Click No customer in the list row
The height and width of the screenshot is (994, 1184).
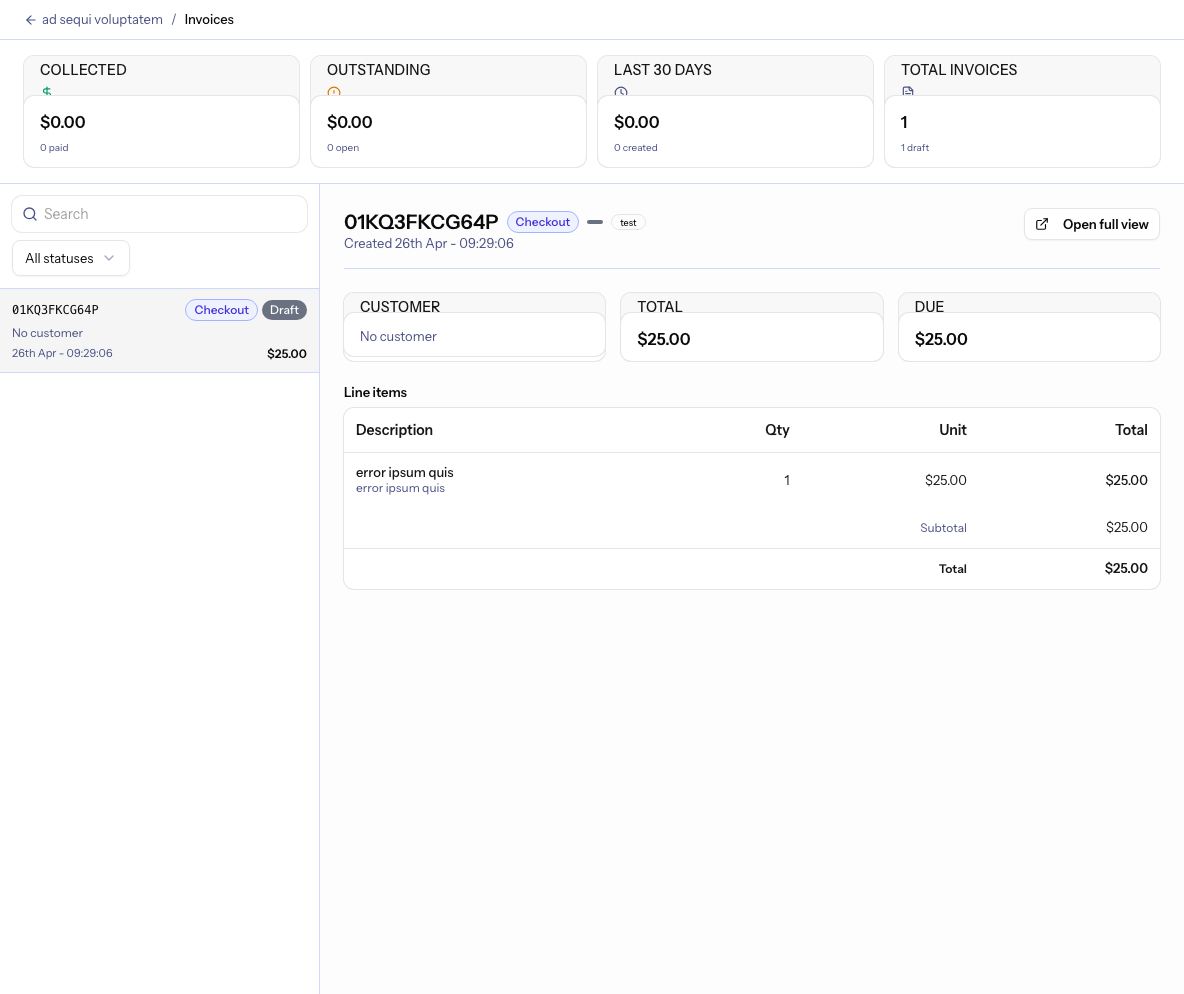[48, 333]
